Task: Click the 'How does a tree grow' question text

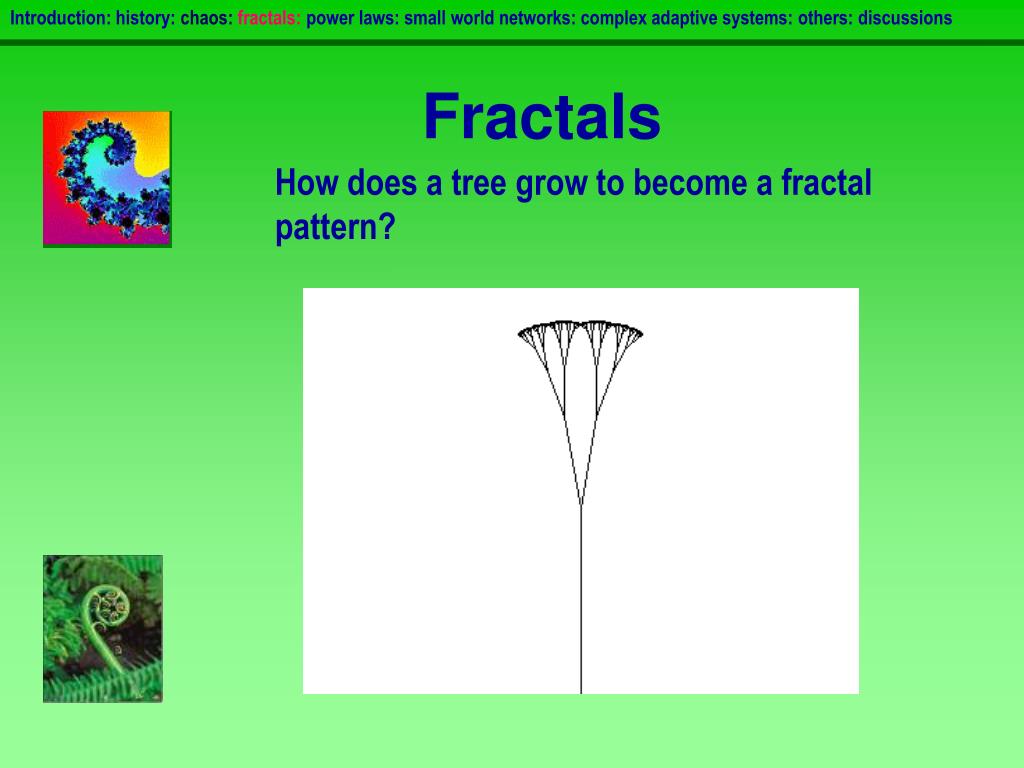Action: tap(573, 204)
